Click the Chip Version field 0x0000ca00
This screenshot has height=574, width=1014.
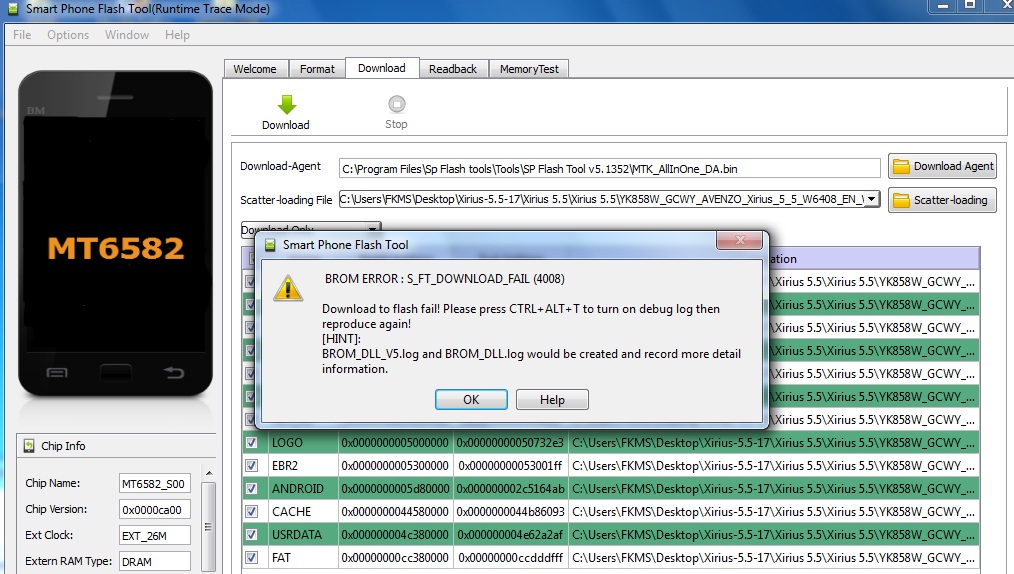click(x=155, y=509)
